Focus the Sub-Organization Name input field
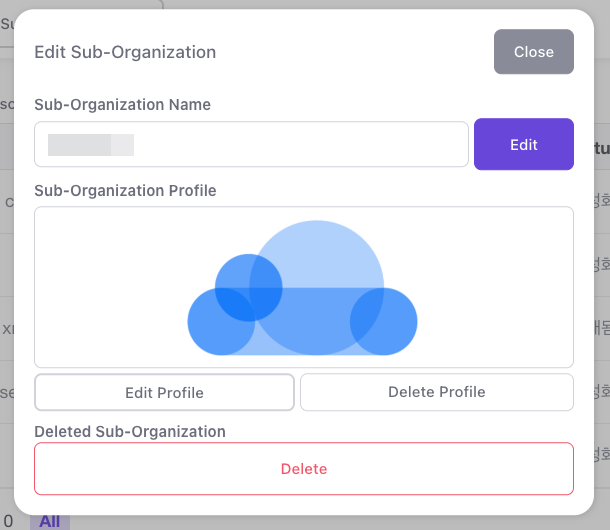This screenshot has width=610, height=530. (300, 144)
